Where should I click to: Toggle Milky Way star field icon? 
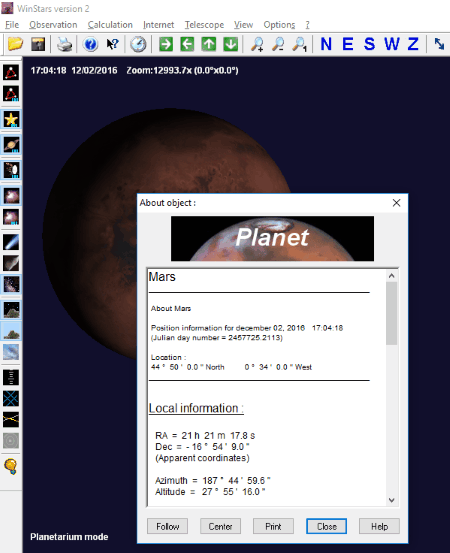(x=11, y=284)
